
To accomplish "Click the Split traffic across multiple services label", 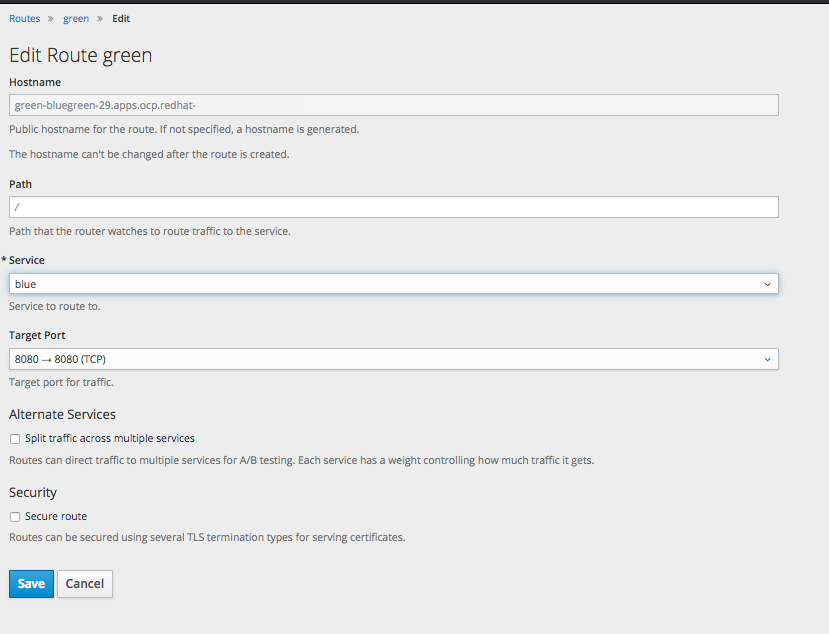I will (x=110, y=438).
